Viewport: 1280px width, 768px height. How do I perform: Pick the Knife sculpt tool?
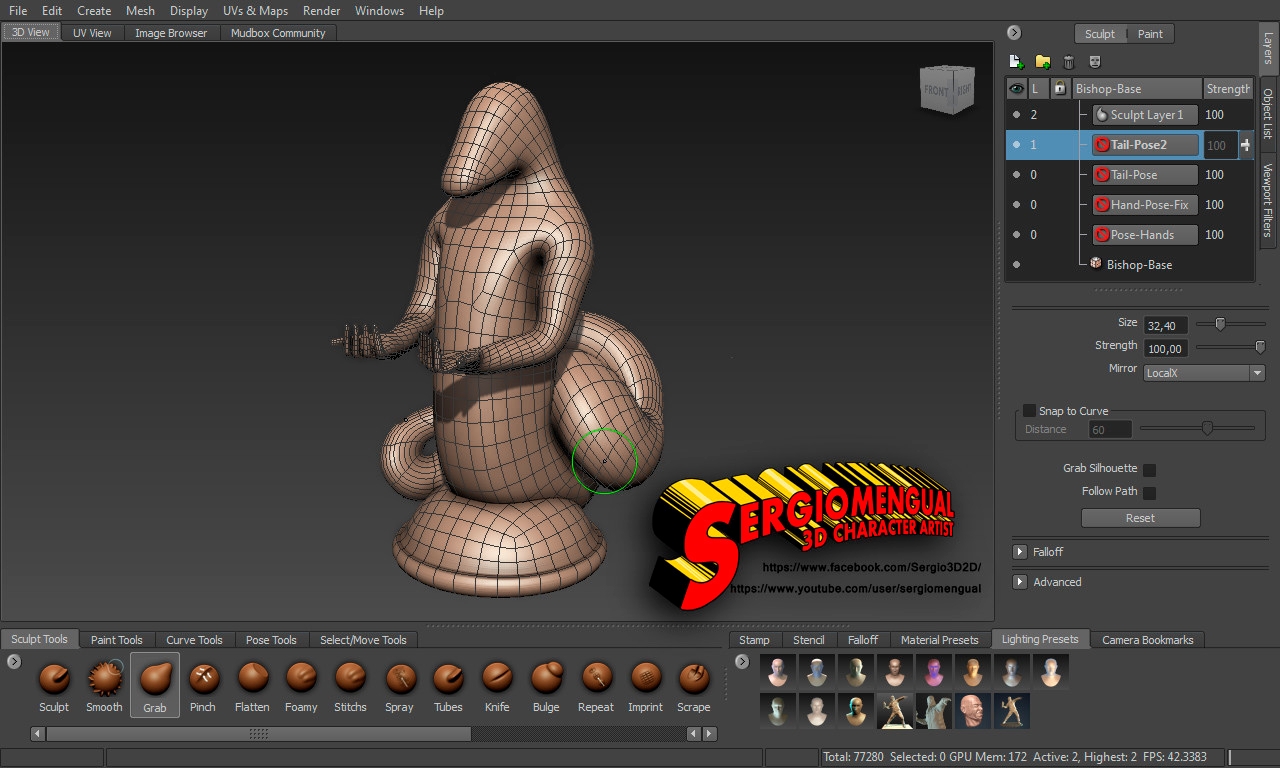click(x=497, y=680)
